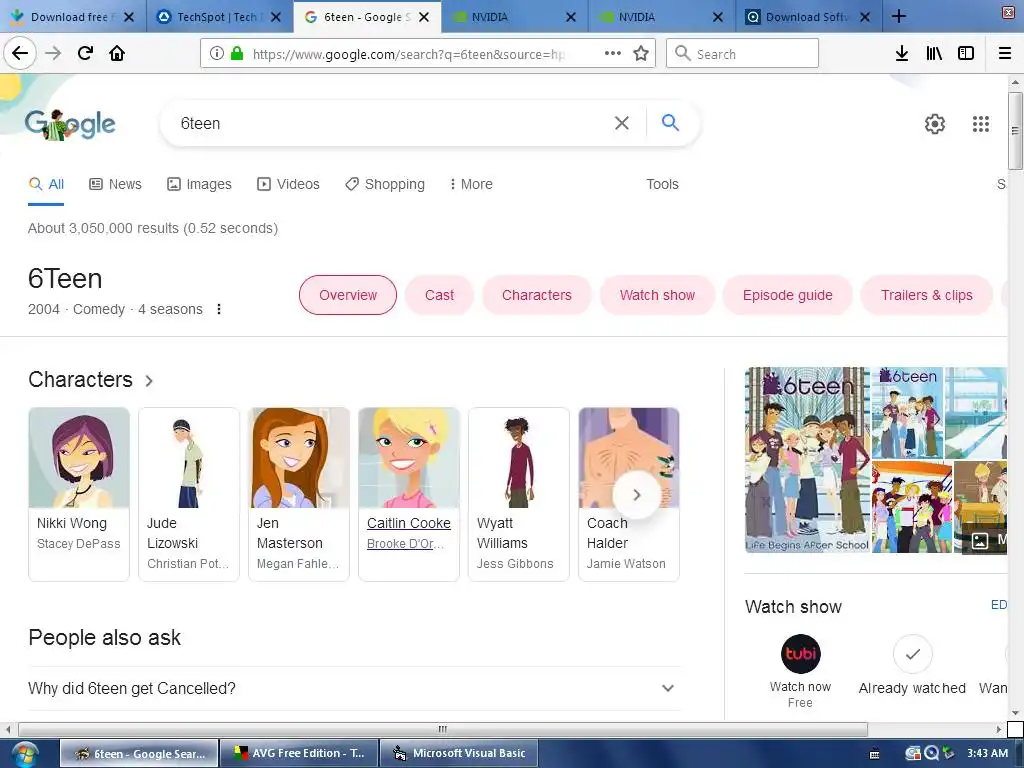The width and height of the screenshot is (1024, 768).
Task: Click the horizontal page scrollbar thumb
Action: 443,729
